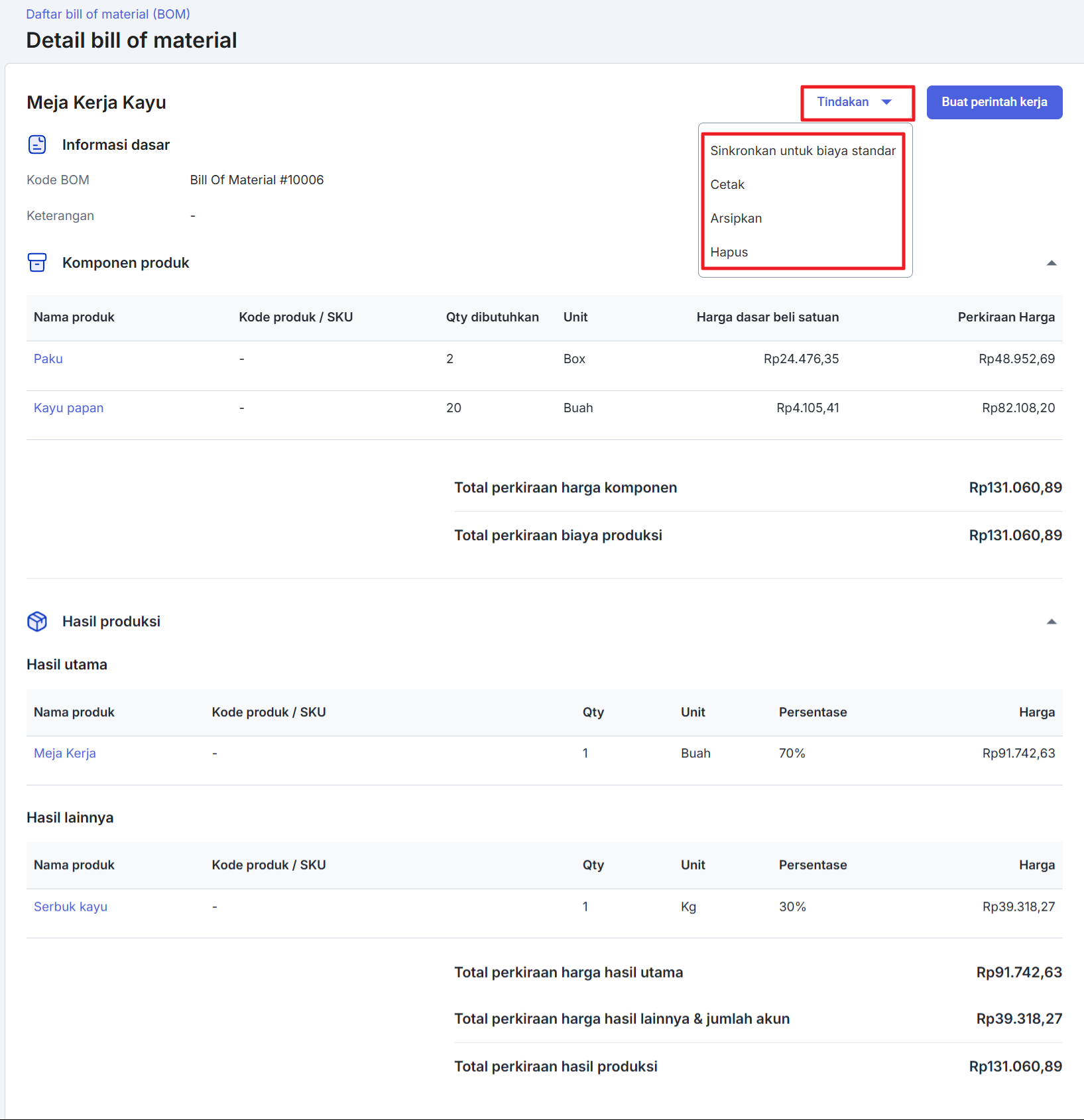Open the Kayu papan product link
Image resolution: width=1084 pixels, height=1120 pixels.
pyautogui.click(x=69, y=408)
